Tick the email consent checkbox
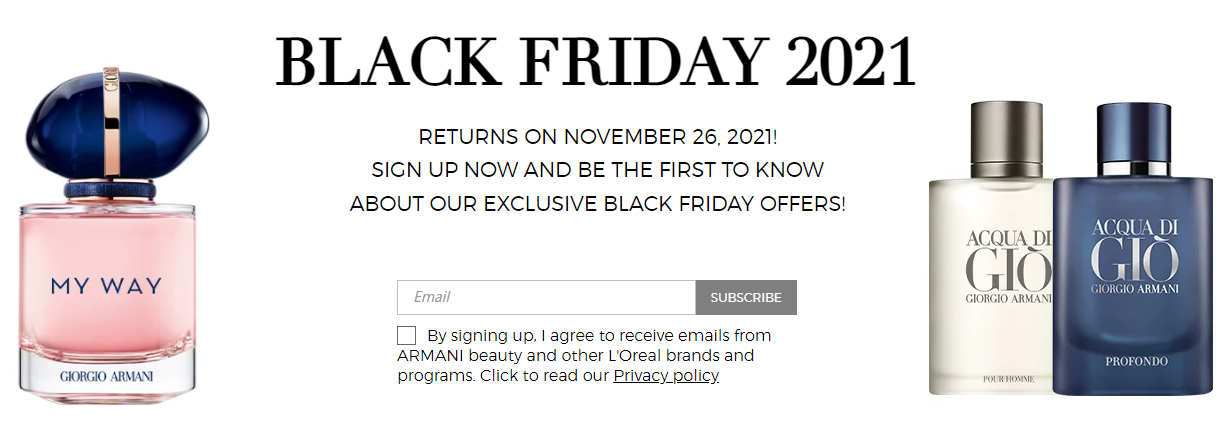Screen dimensions: 1224x447 click(x=406, y=336)
